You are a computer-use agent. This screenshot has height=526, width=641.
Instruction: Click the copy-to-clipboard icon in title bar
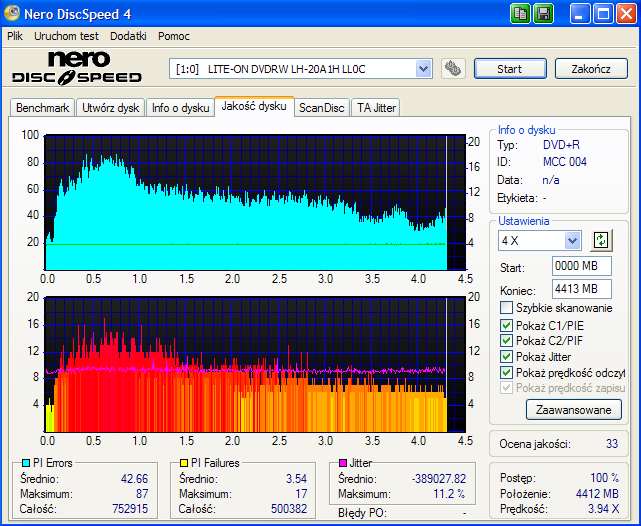click(x=520, y=14)
